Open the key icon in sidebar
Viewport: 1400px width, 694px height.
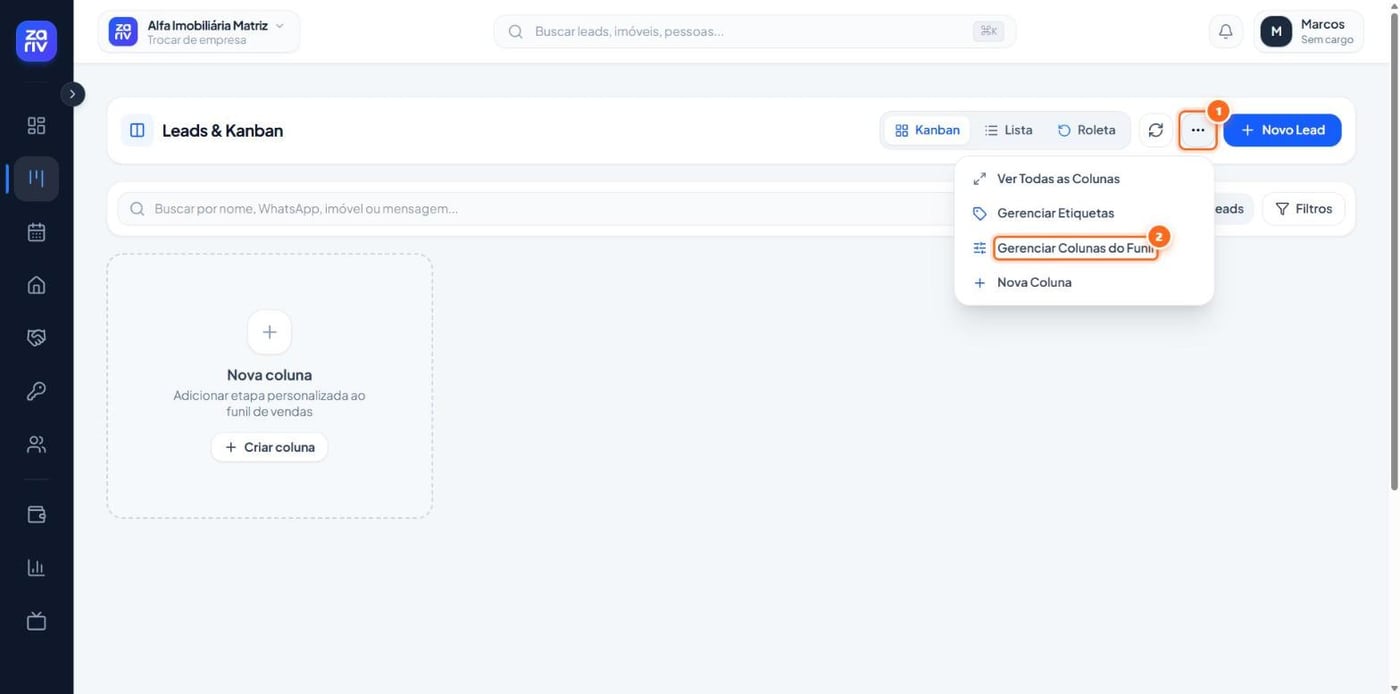click(x=36, y=391)
